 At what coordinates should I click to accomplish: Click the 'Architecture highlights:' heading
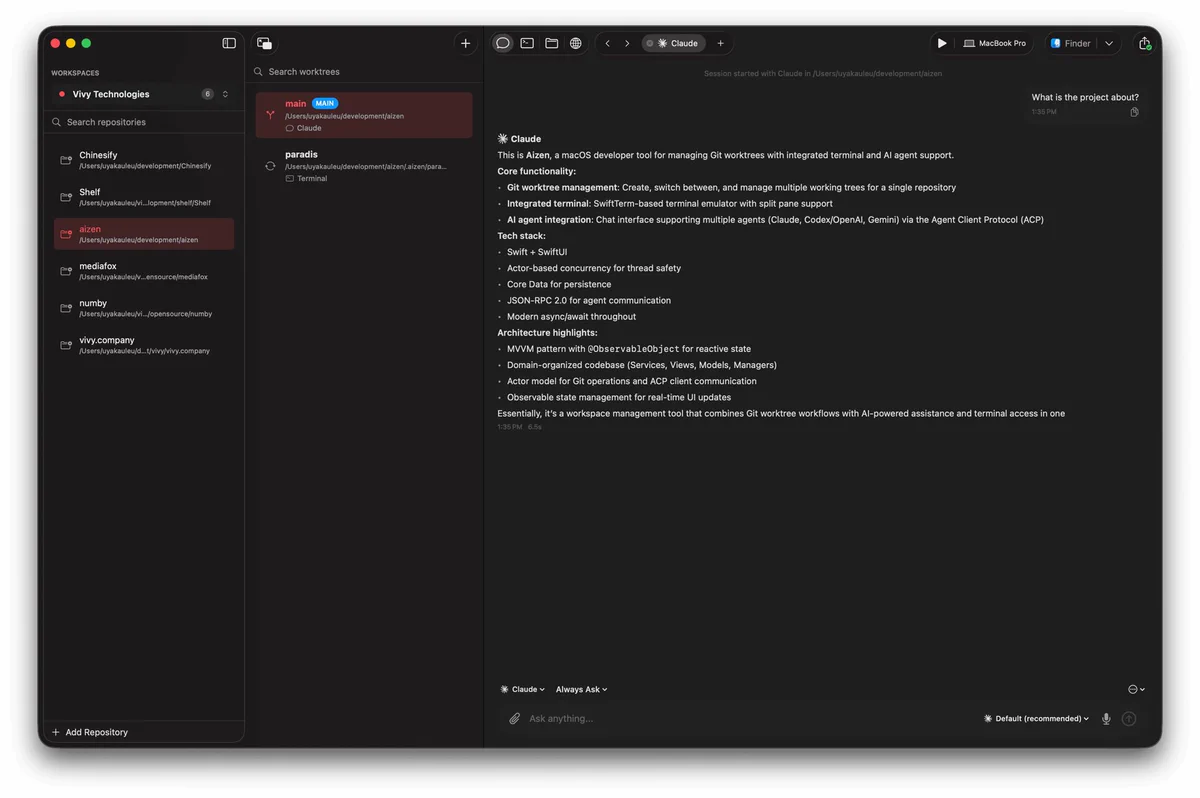click(547, 333)
